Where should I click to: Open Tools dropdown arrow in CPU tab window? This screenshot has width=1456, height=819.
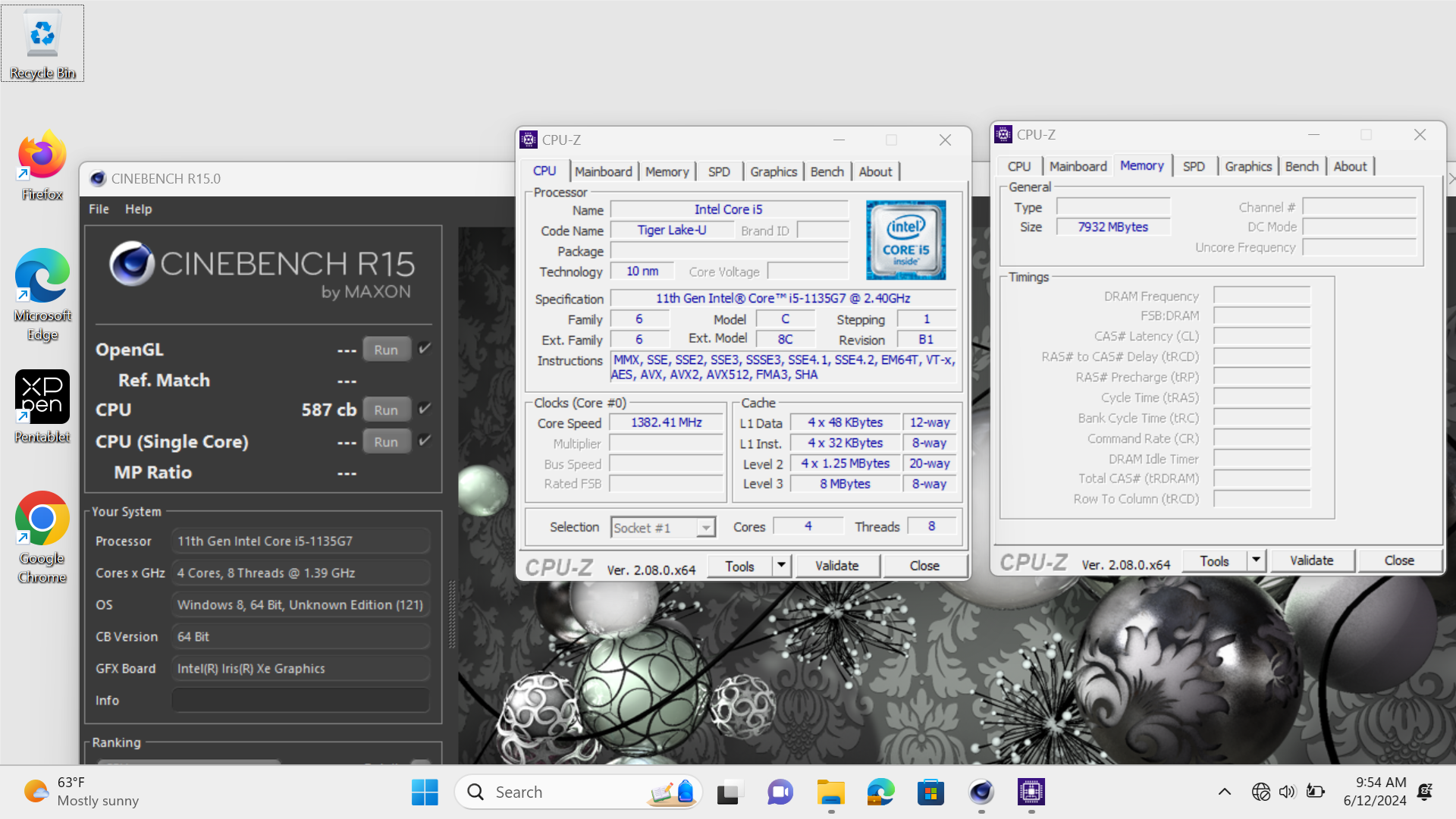(781, 565)
